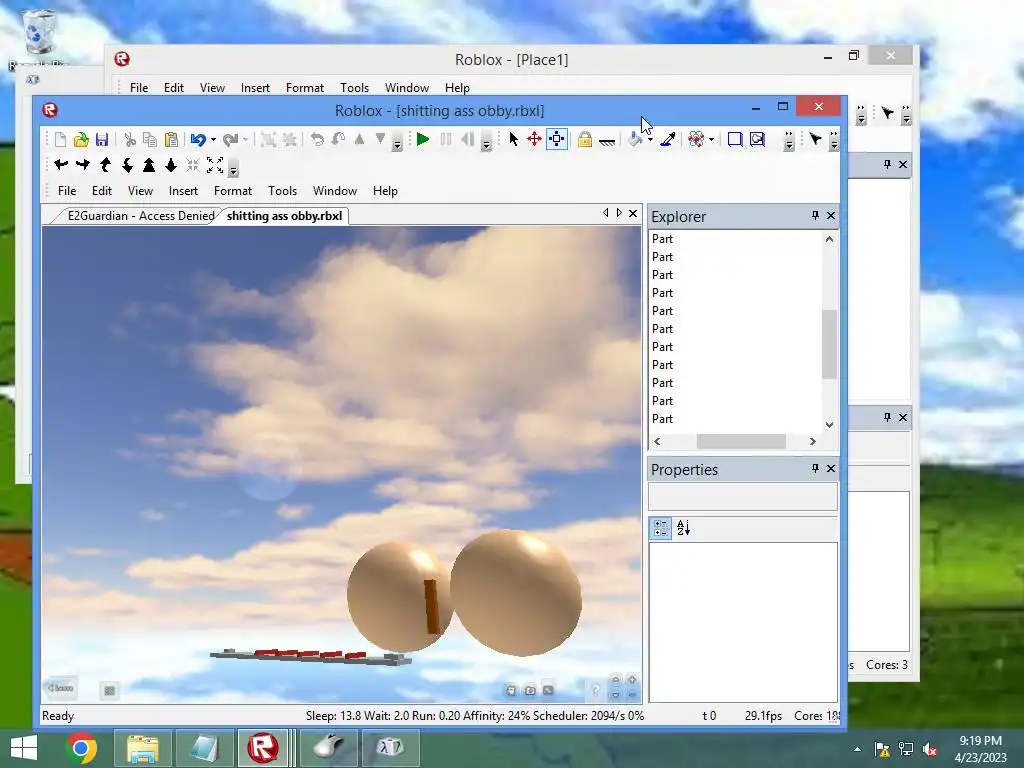Open the Undo history dropdown arrow
This screenshot has width=1024, height=768.
[213, 139]
